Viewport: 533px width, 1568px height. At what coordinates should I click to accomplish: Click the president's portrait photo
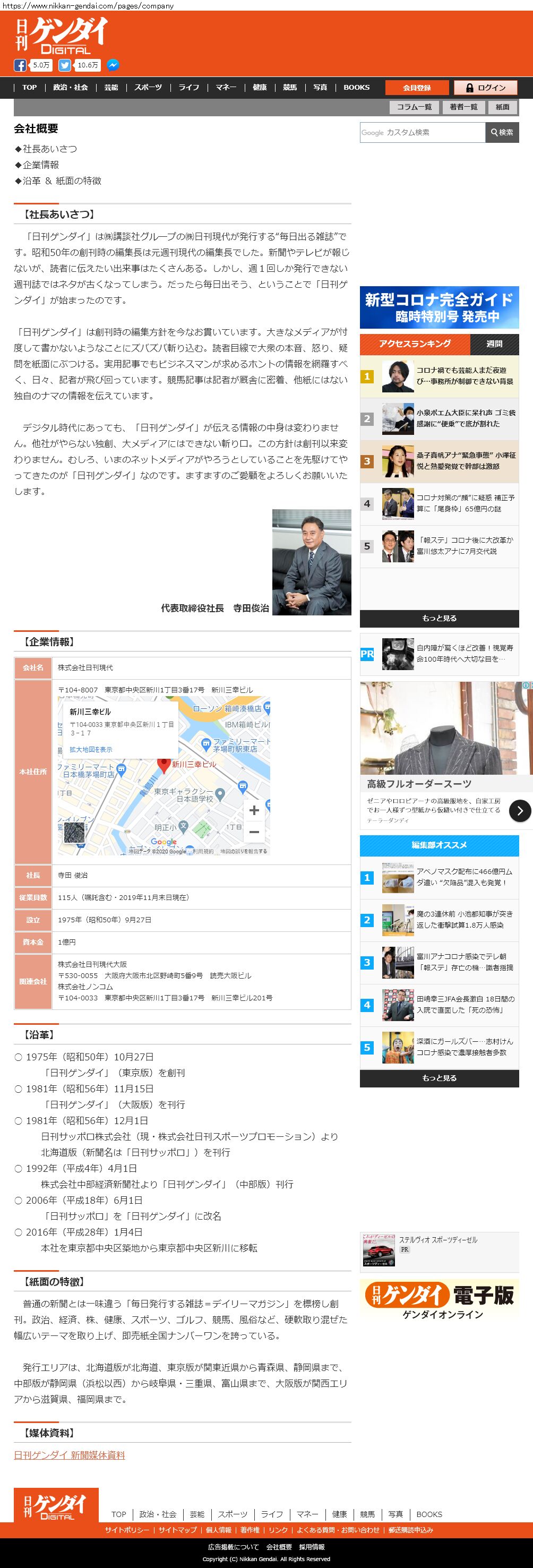(312, 562)
